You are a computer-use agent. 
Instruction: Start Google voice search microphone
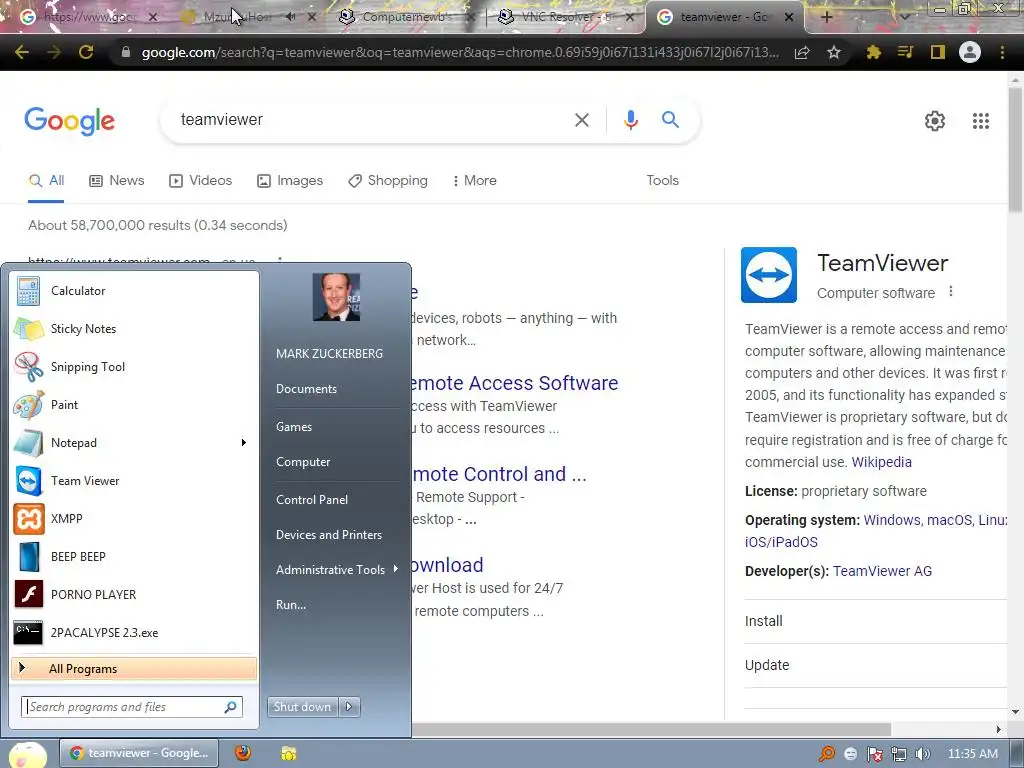pyautogui.click(x=631, y=120)
